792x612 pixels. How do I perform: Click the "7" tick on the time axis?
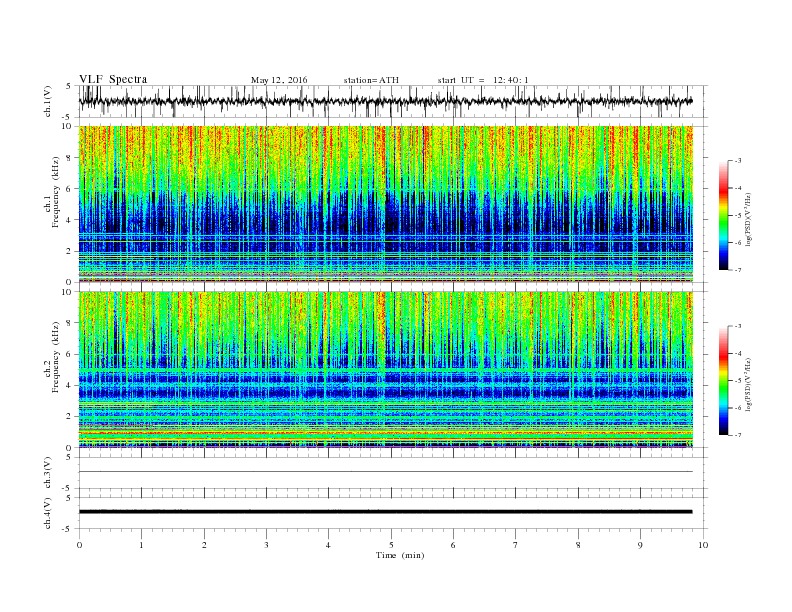click(516, 545)
